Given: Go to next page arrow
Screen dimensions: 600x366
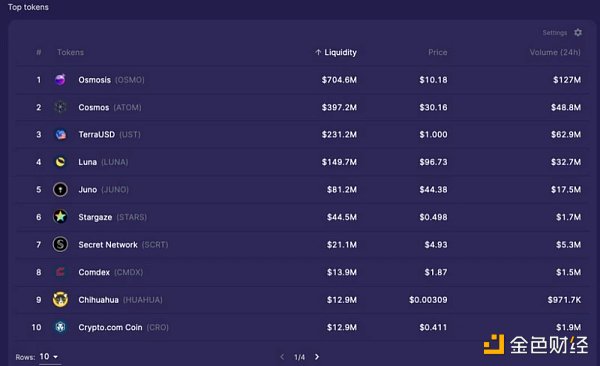Looking at the screenshot, I should point(317,357).
